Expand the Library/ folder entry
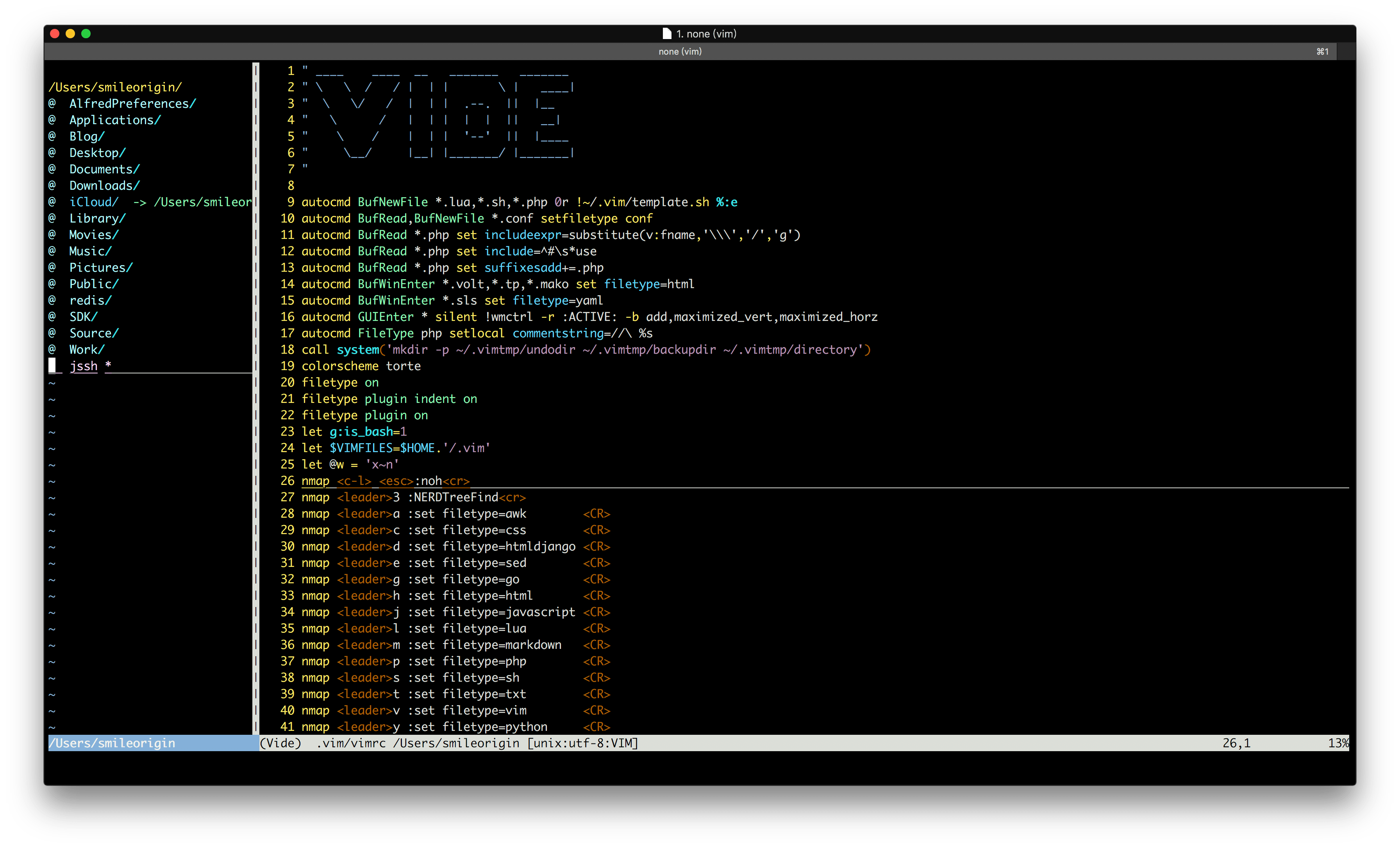Viewport: 1400px width, 848px height. (x=97, y=219)
